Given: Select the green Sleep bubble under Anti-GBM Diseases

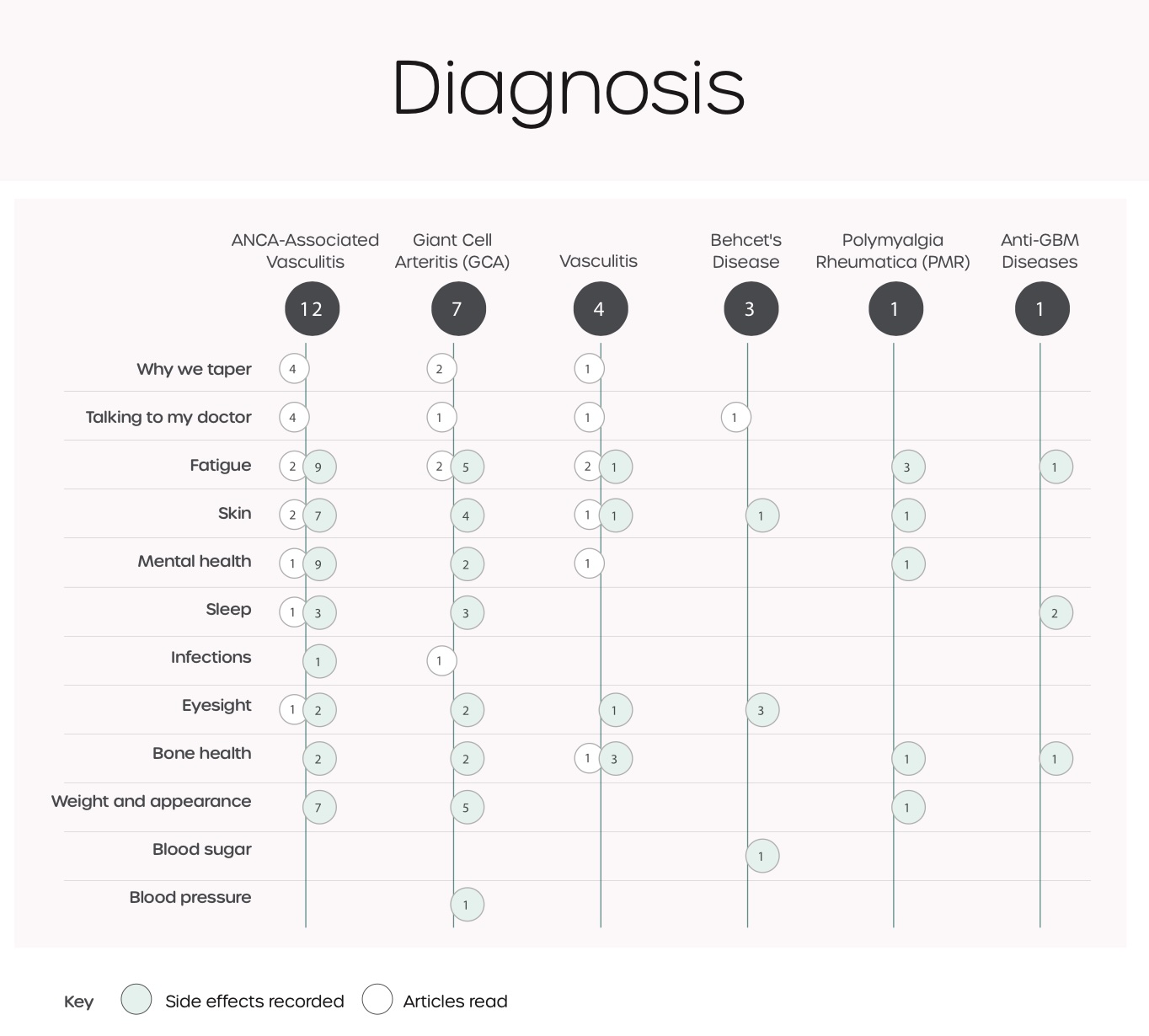Looking at the screenshot, I should [1055, 613].
